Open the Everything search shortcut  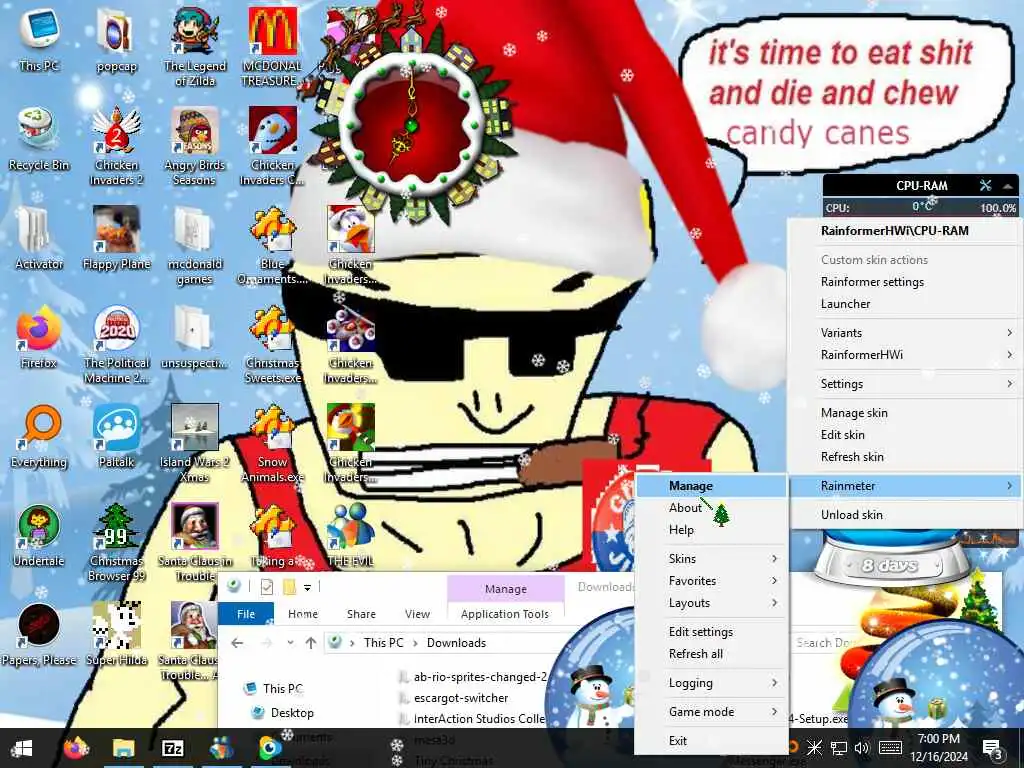coord(39,436)
